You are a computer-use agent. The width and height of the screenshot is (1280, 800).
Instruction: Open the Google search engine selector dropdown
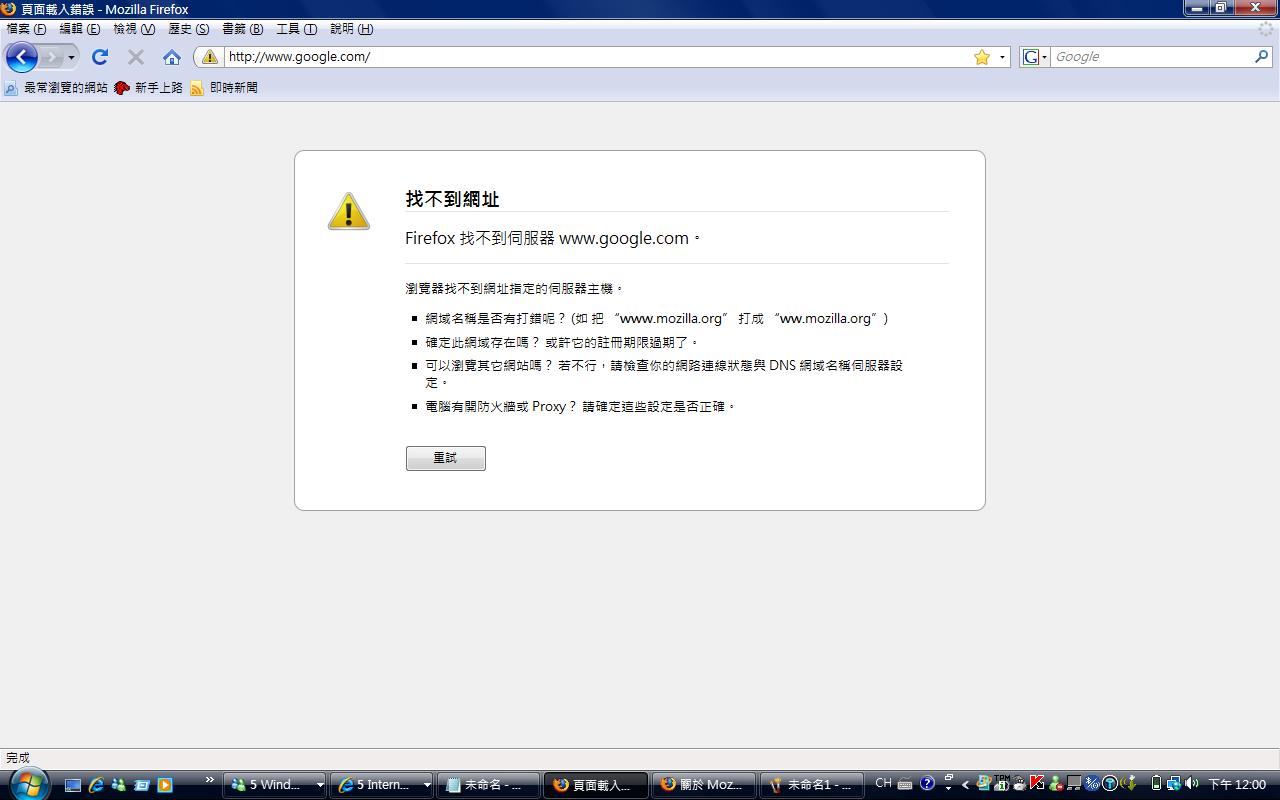1035,57
